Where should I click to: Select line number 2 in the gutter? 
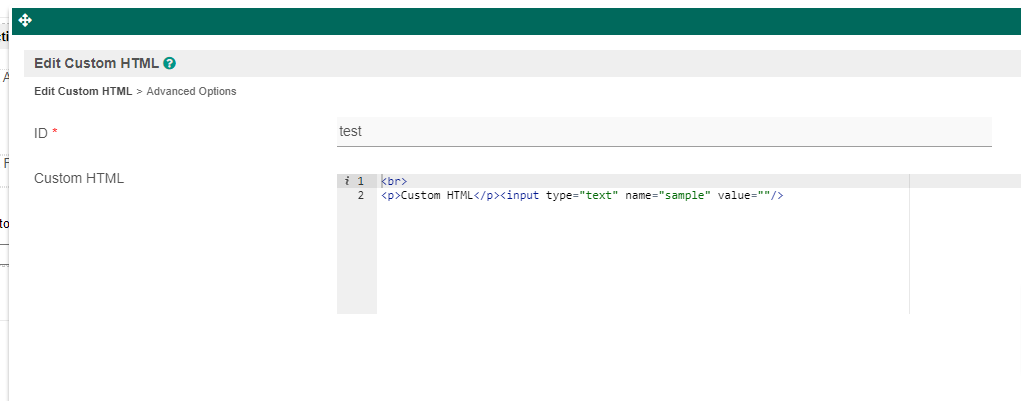(360, 196)
